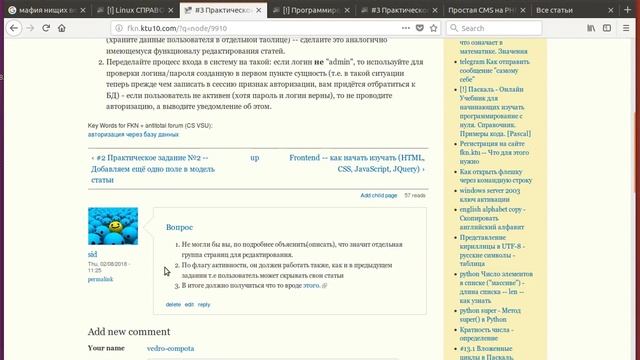Open sidebar link 'windows server 2003 ключ активации'

[489, 195]
